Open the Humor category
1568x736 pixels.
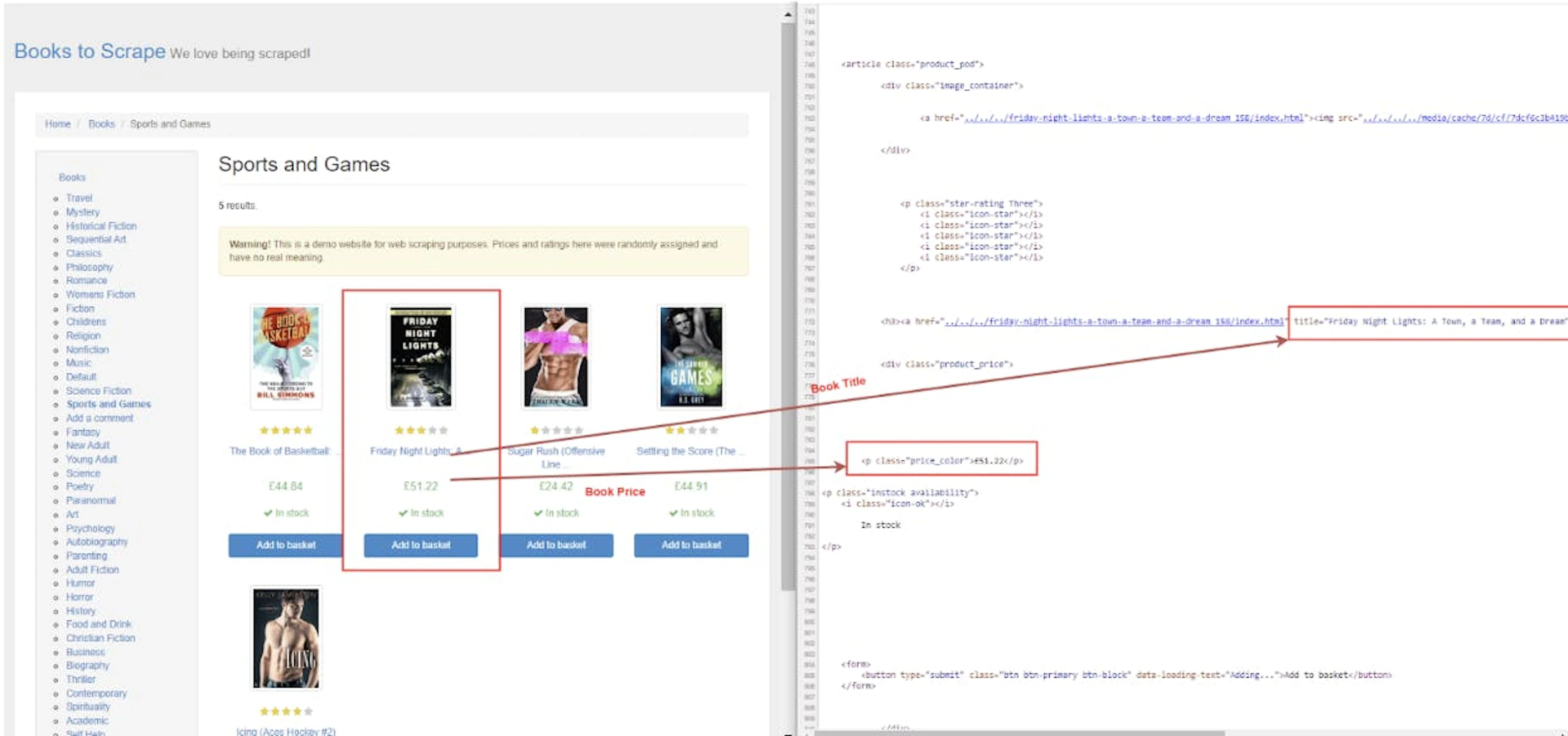pyautogui.click(x=80, y=585)
